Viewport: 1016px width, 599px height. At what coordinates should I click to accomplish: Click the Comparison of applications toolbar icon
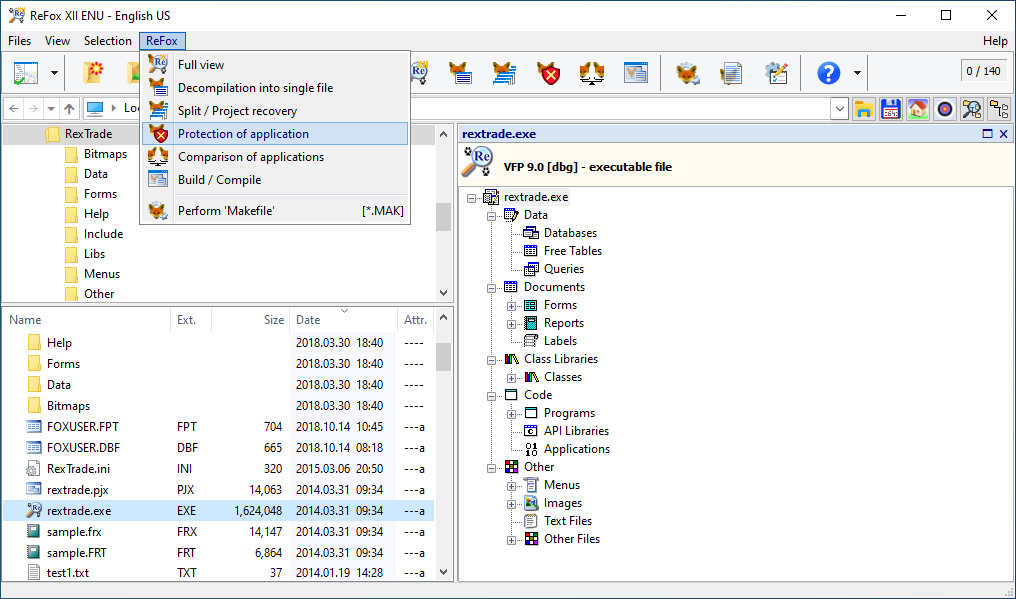[x=592, y=73]
